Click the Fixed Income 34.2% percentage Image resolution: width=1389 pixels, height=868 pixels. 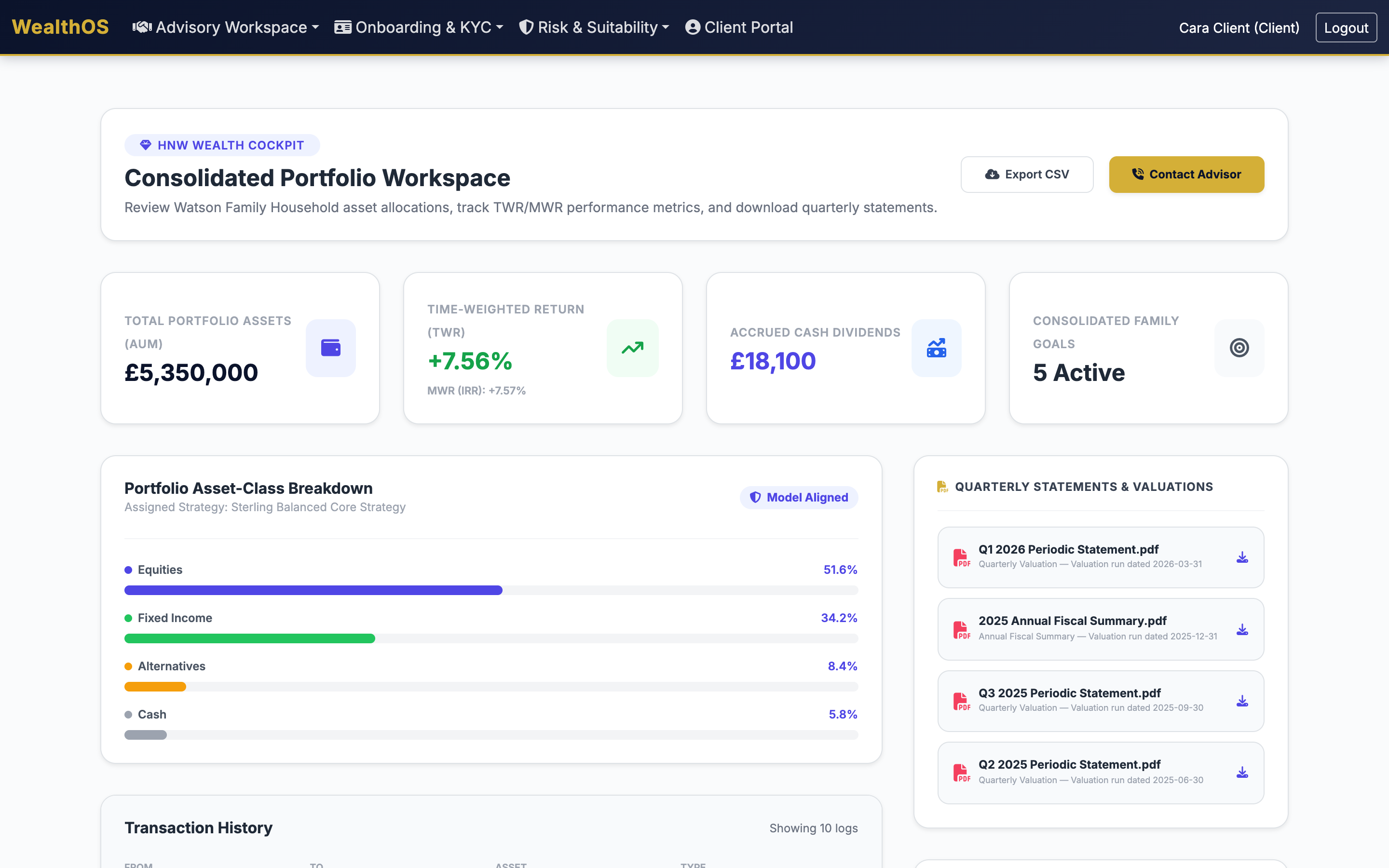[x=839, y=618]
